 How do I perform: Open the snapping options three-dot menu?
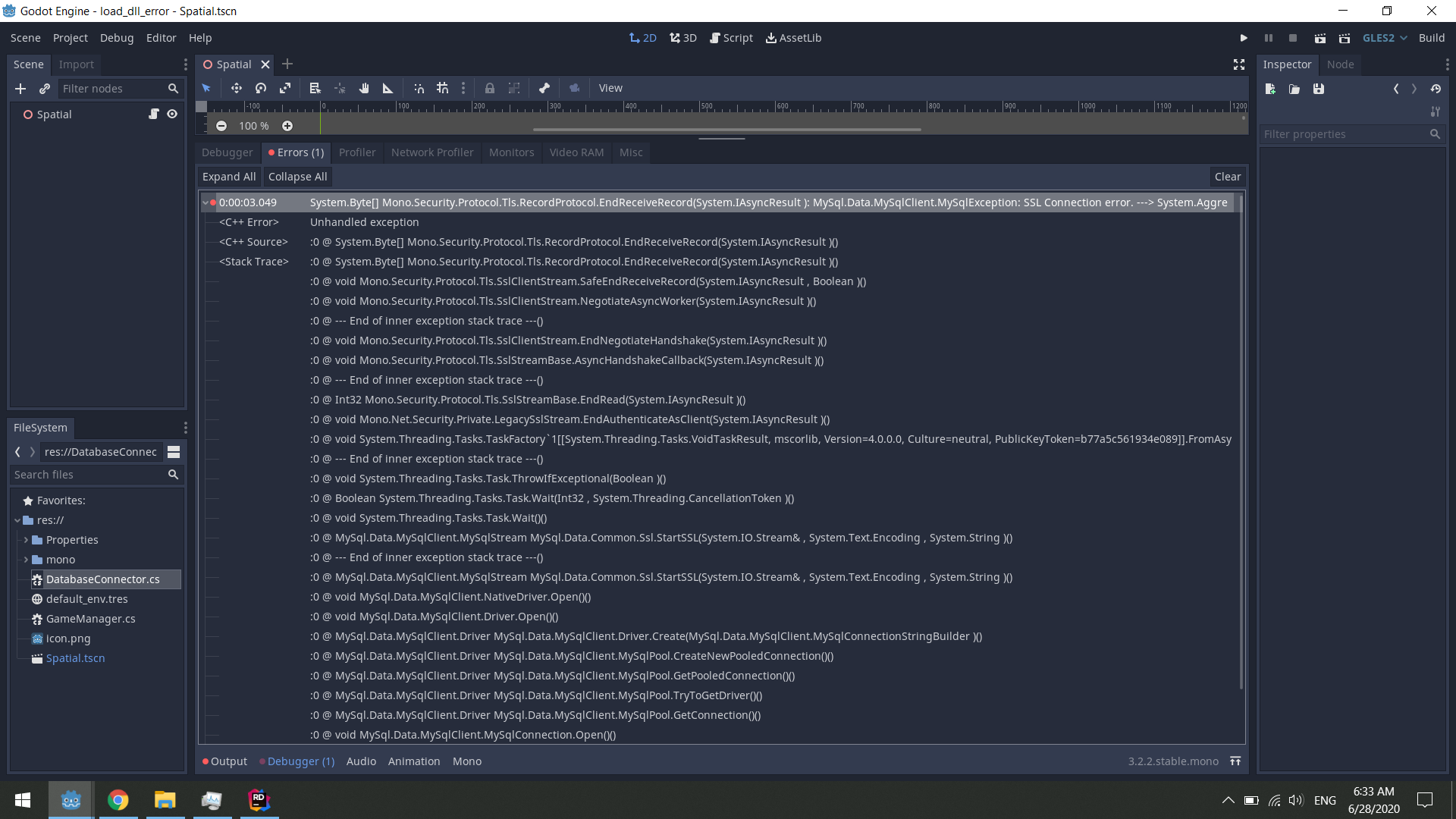point(463,88)
